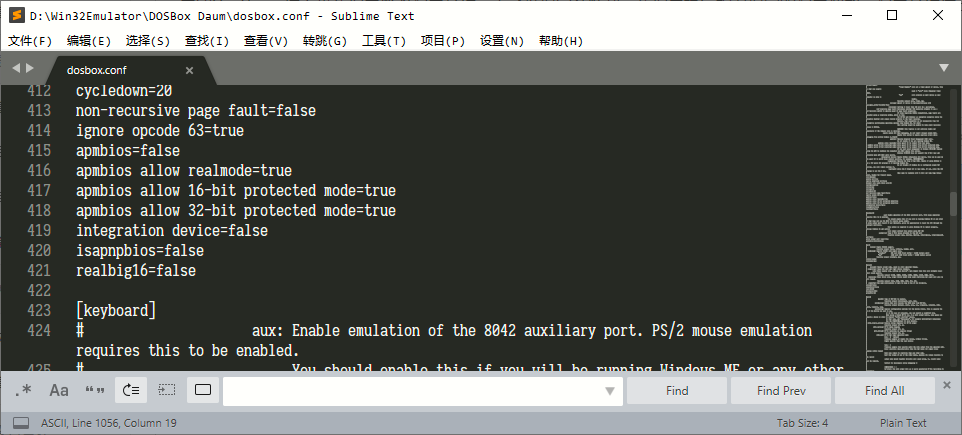Open the find history dropdown arrow
Viewport: 962px width, 435px height.
pos(610,391)
